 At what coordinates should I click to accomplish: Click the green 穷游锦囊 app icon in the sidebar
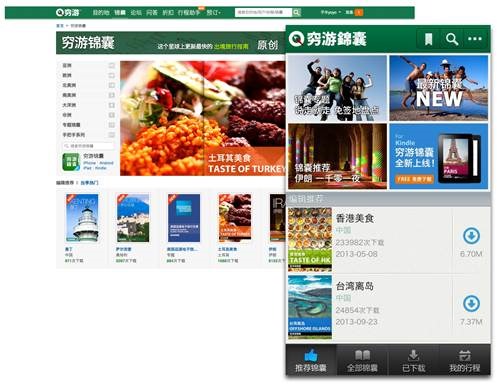click(71, 162)
